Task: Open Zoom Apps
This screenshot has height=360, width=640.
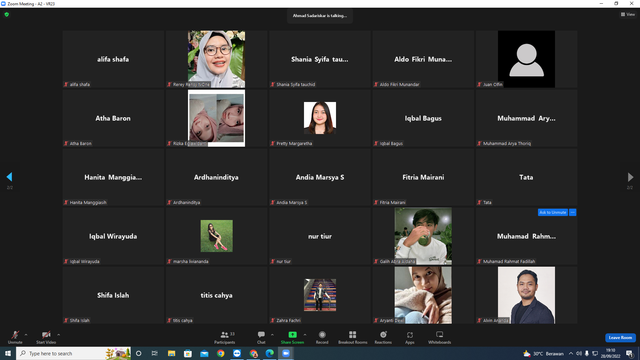Action: point(410,337)
